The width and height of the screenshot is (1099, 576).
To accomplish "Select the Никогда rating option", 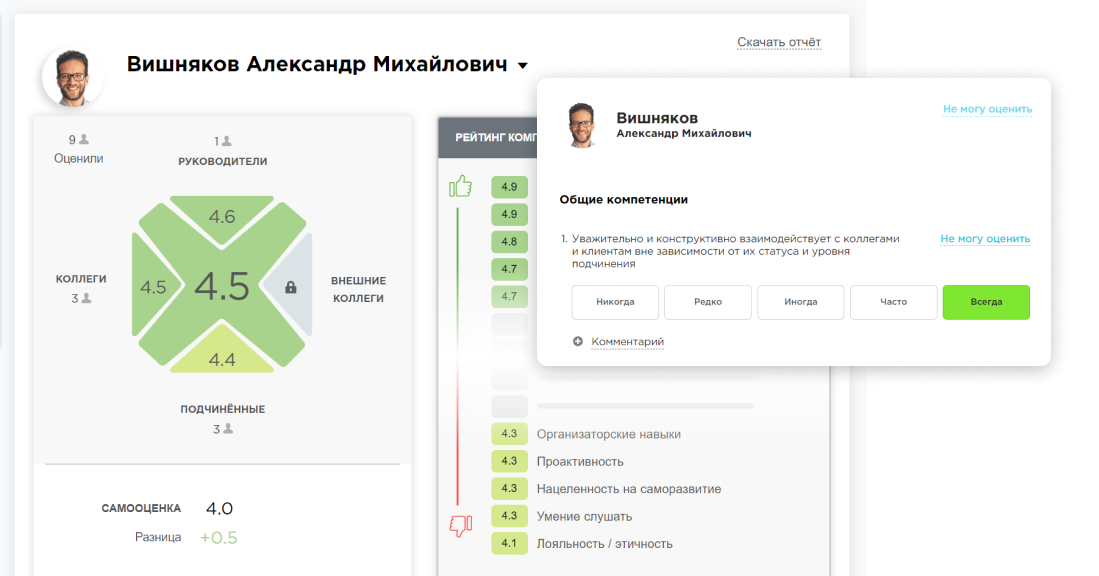I will (614, 301).
